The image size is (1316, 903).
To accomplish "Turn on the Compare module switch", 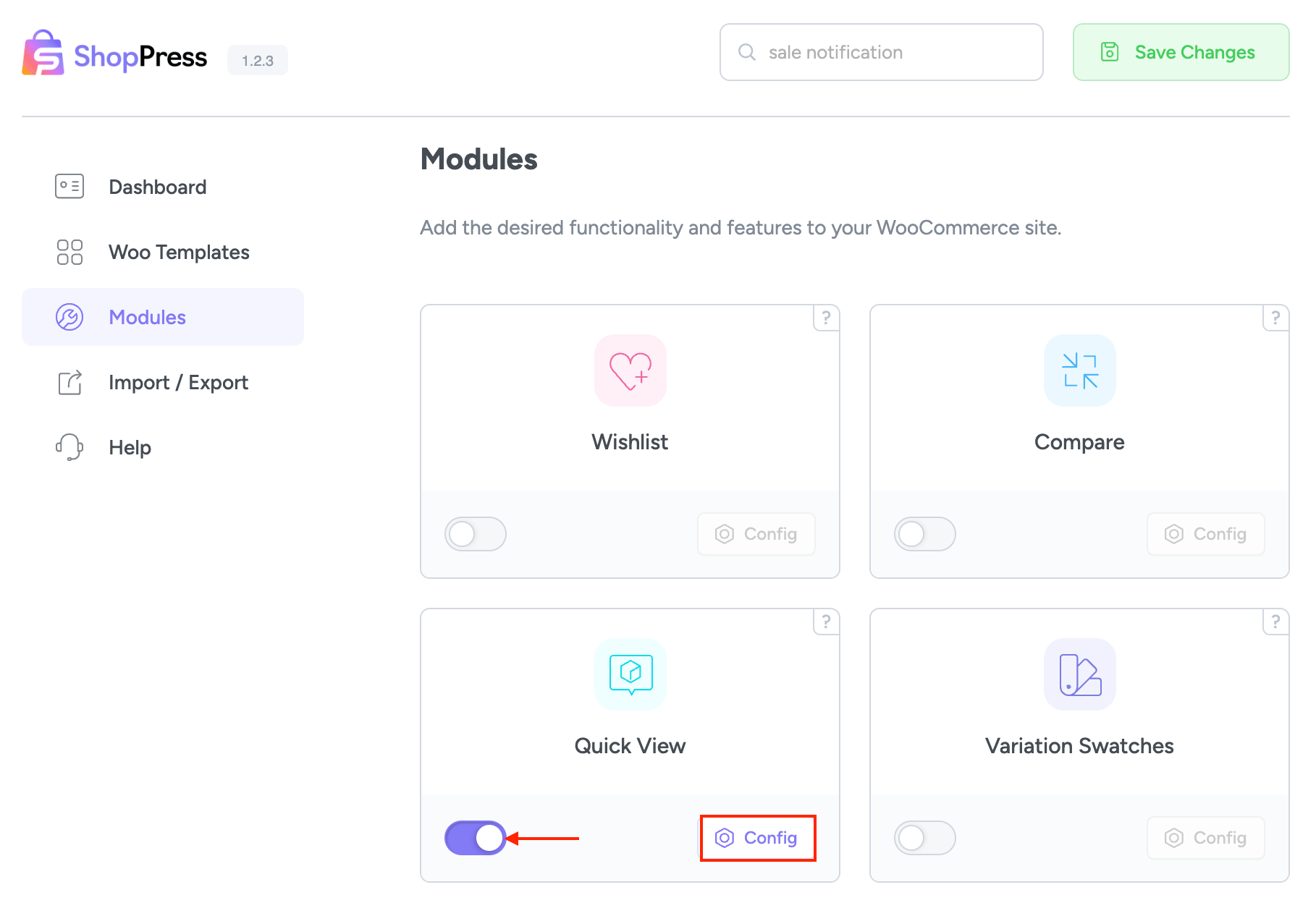I will click(x=924, y=534).
